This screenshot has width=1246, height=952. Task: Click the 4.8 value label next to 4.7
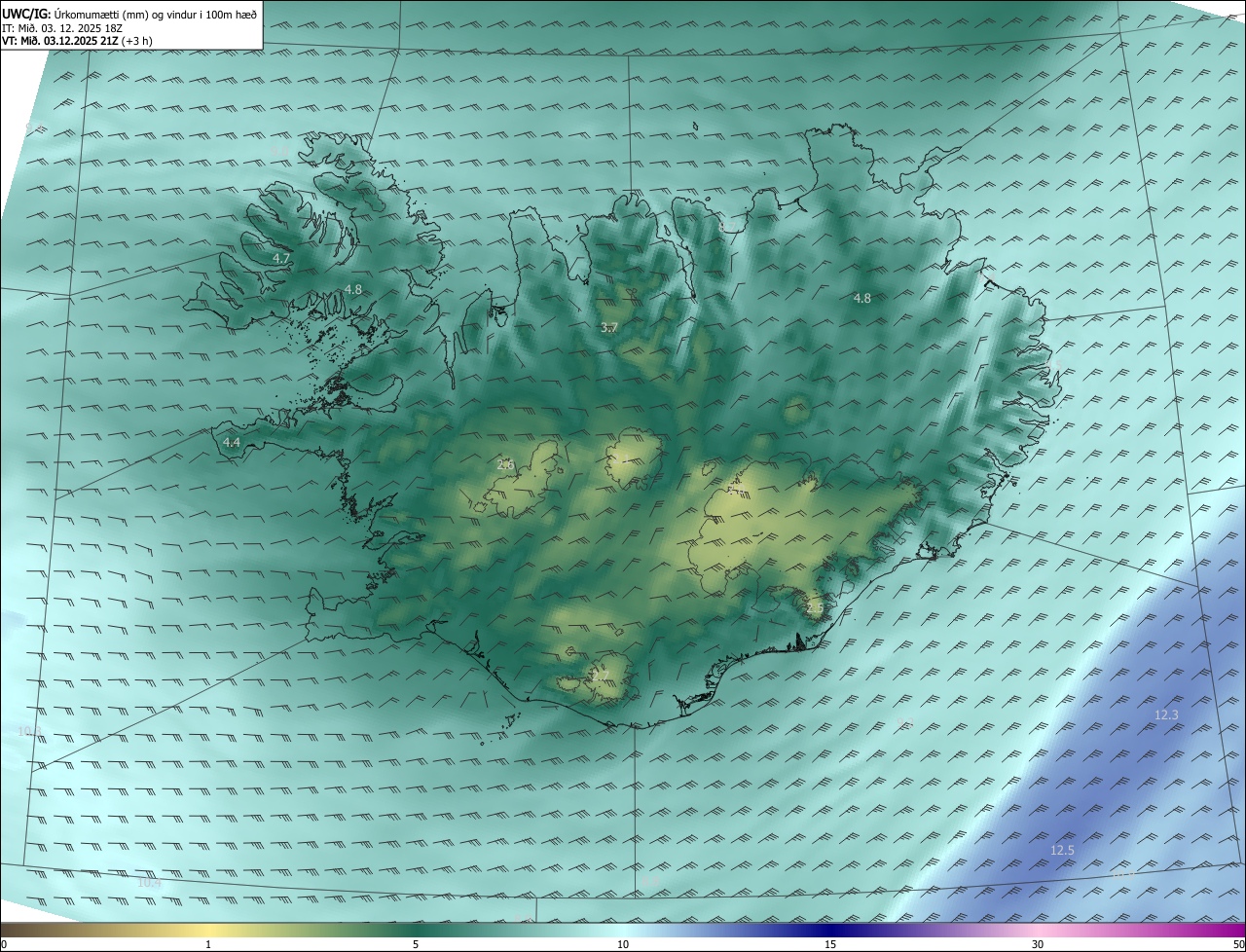[x=353, y=290]
